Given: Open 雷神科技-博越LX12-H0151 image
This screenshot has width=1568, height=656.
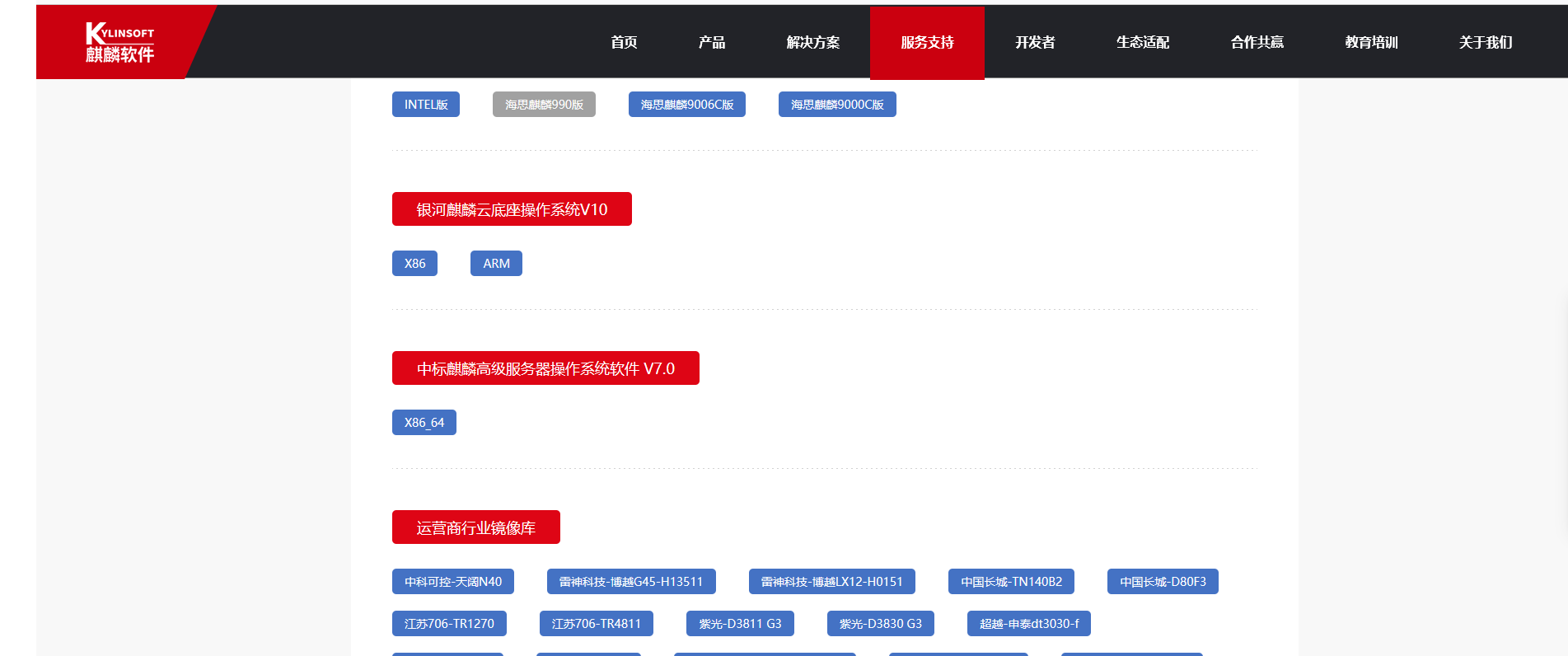Looking at the screenshot, I should coord(832,582).
